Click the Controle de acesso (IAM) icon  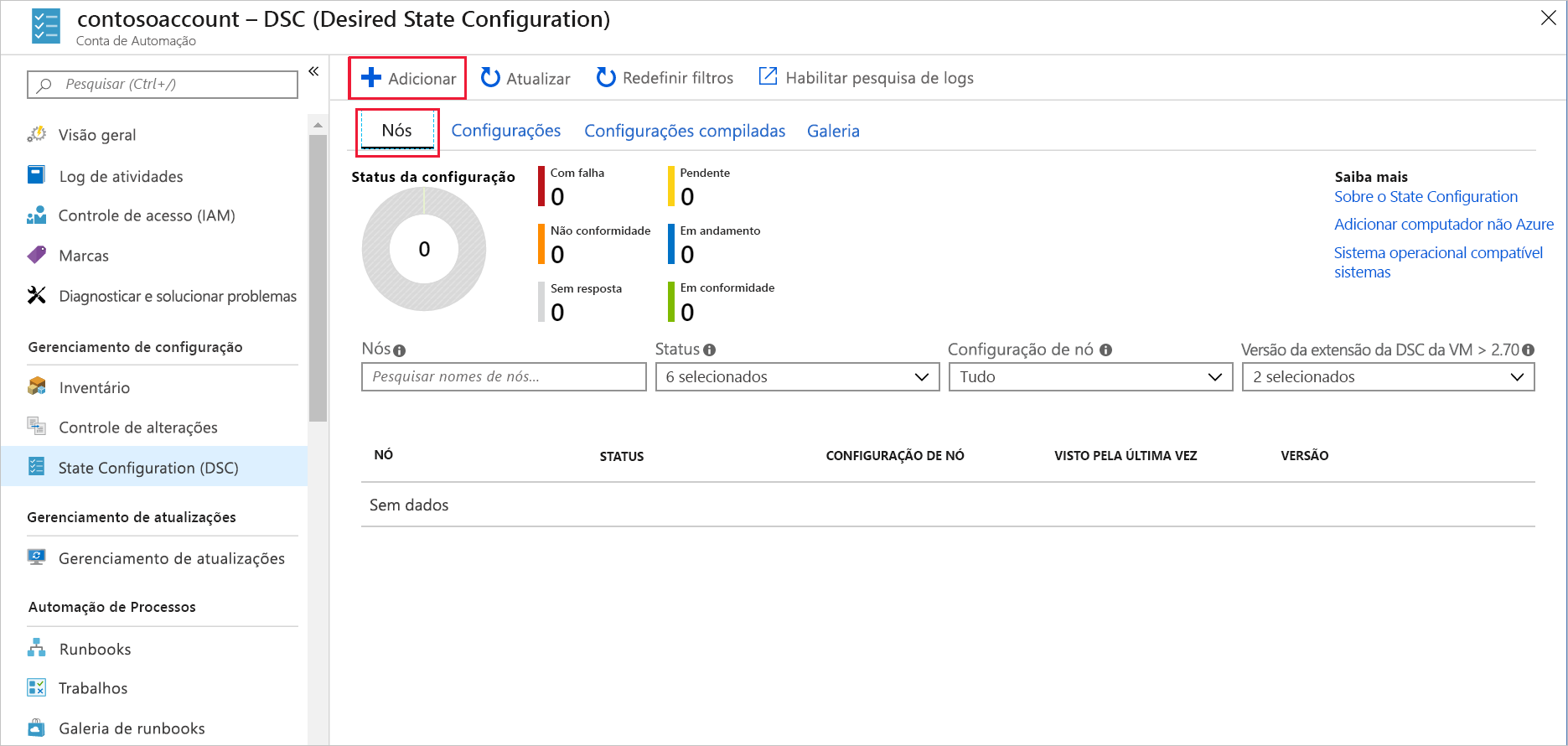pyautogui.click(x=36, y=215)
